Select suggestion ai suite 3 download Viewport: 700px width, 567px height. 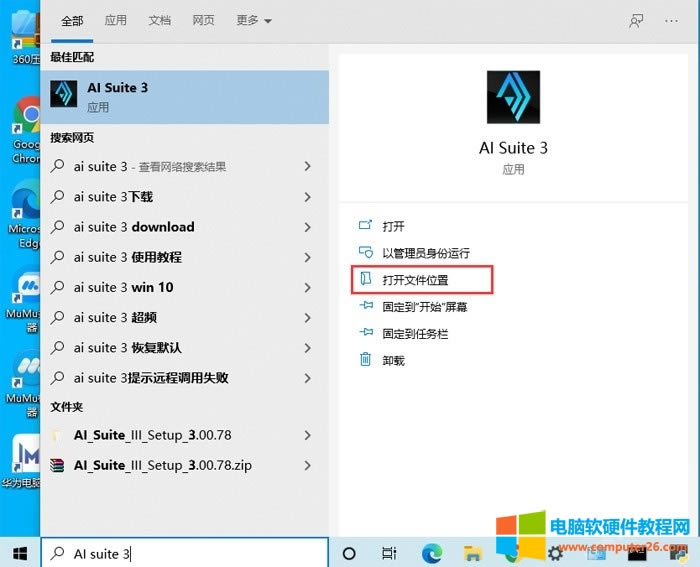185,227
